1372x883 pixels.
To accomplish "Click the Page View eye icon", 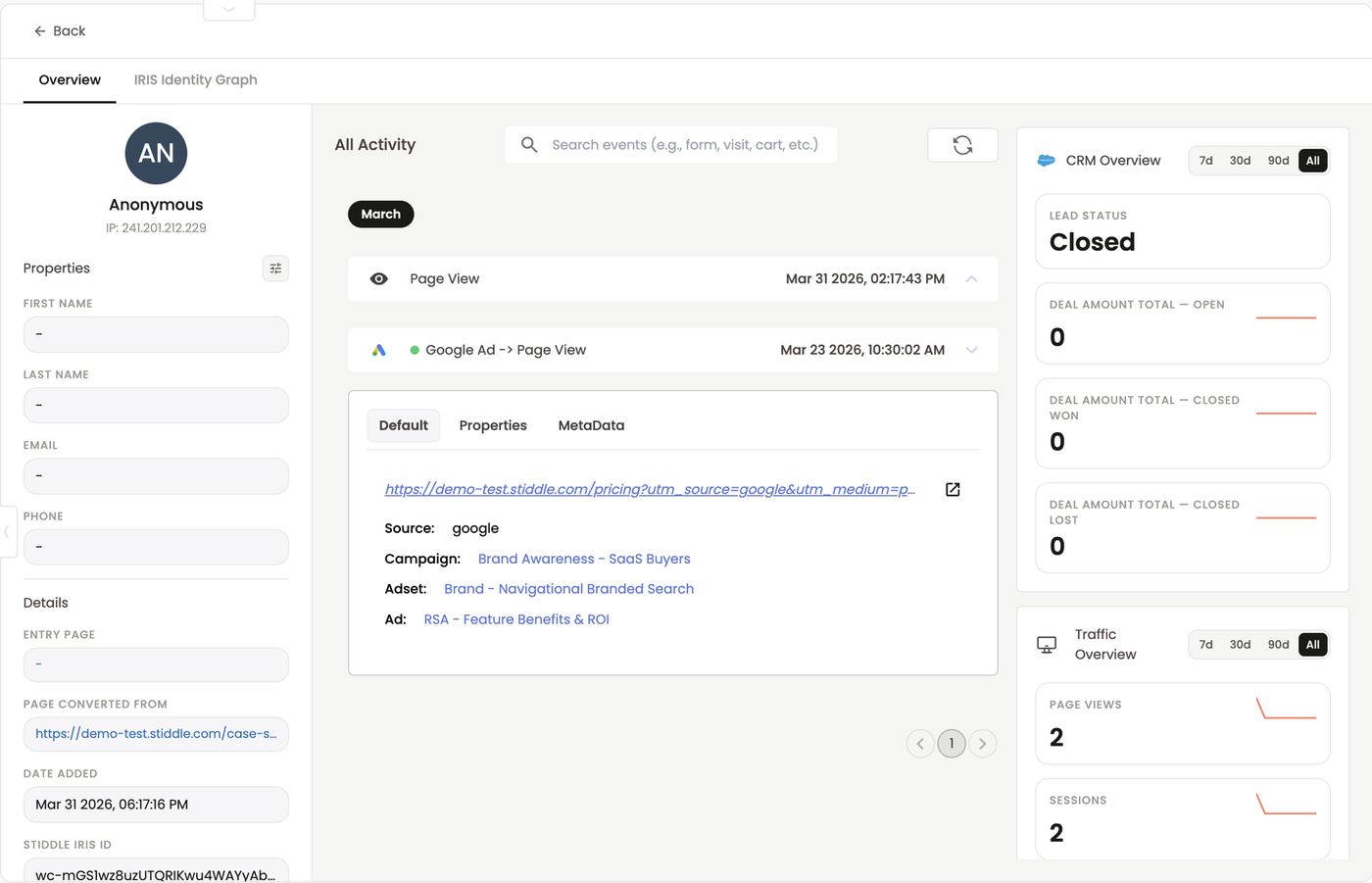I will click(x=379, y=279).
